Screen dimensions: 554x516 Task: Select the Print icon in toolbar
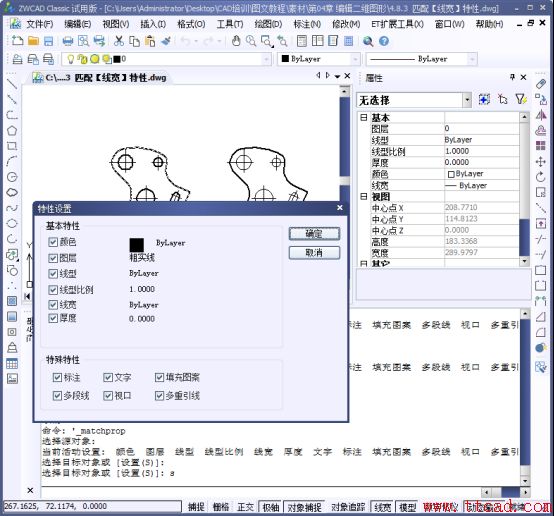click(67, 41)
